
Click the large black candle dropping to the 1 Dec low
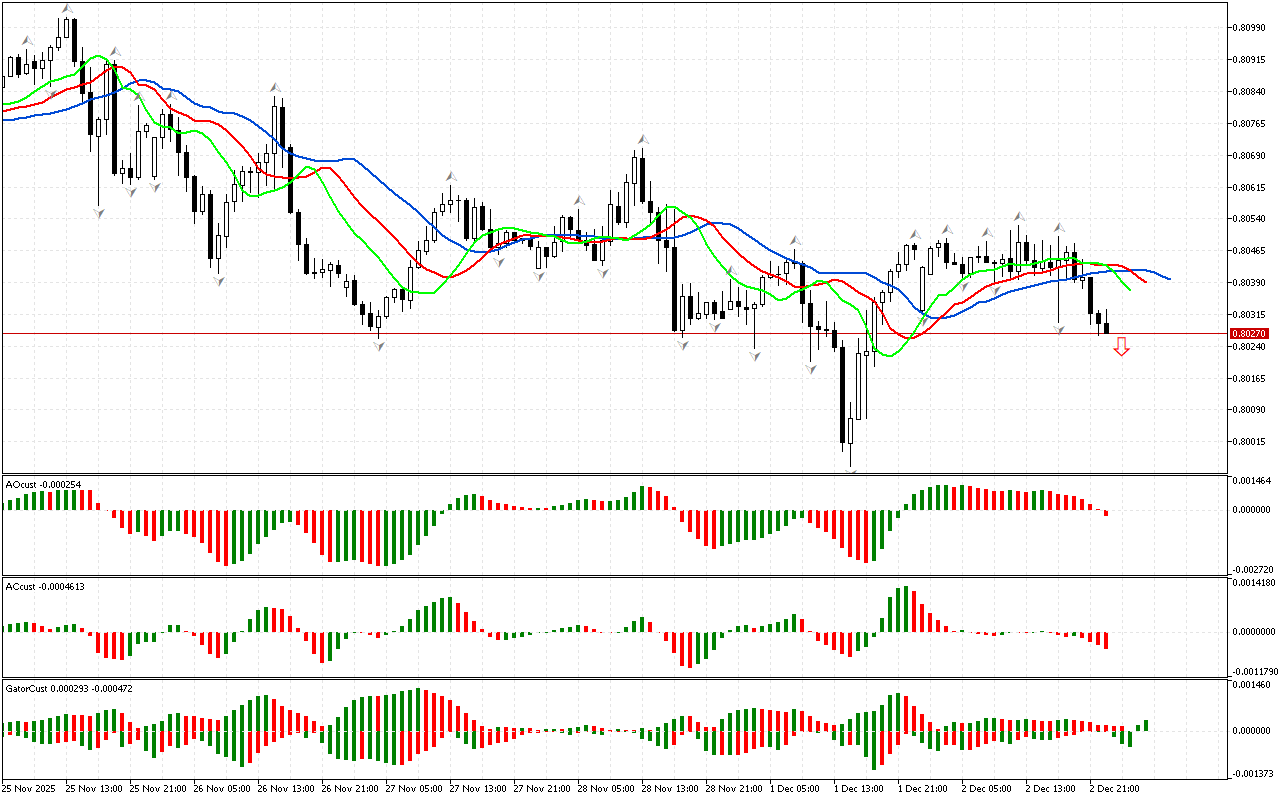(x=842, y=393)
